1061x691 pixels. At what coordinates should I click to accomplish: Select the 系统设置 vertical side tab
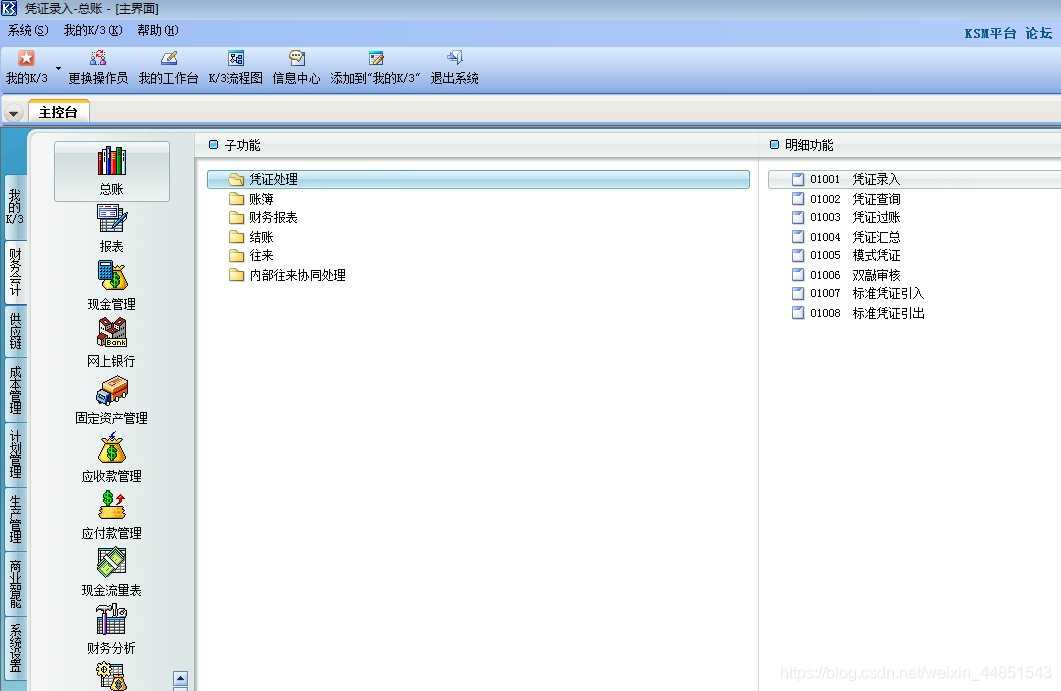[15, 648]
